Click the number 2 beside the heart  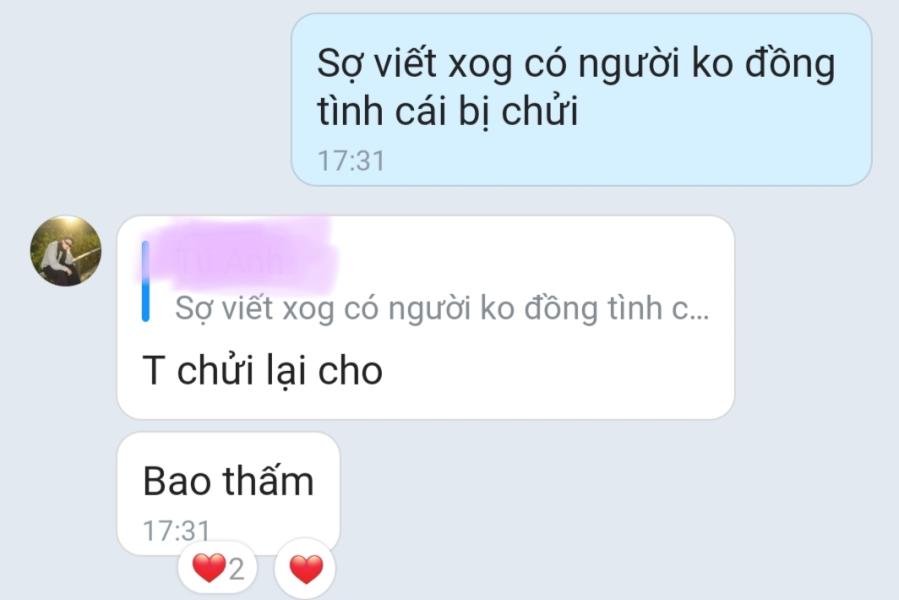(x=237, y=569)
